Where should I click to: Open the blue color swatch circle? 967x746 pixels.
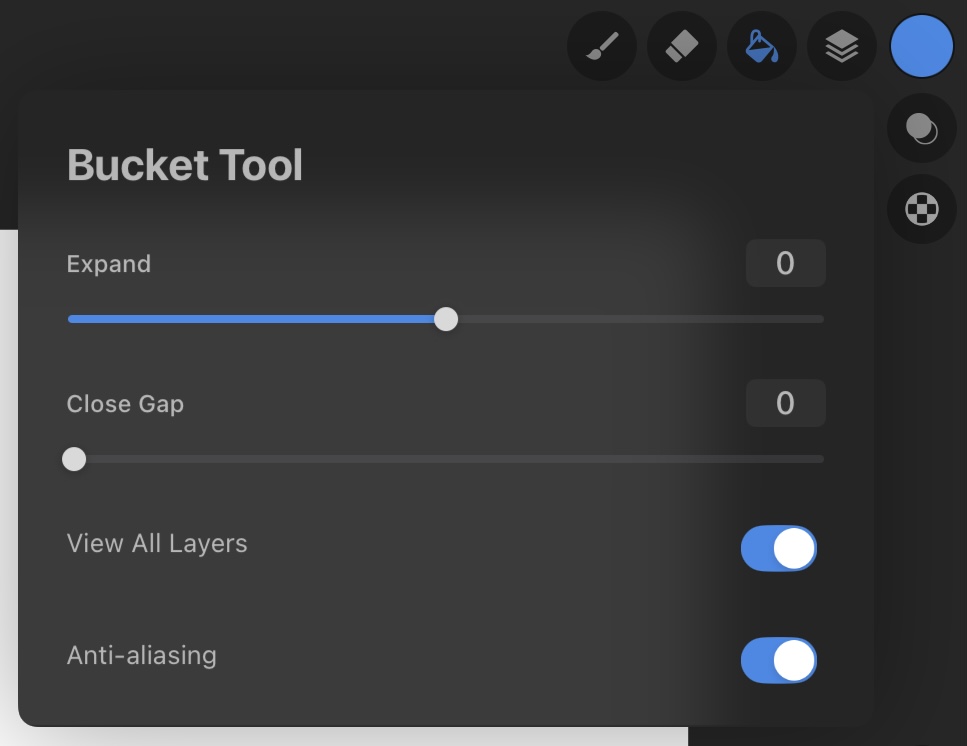922,46
